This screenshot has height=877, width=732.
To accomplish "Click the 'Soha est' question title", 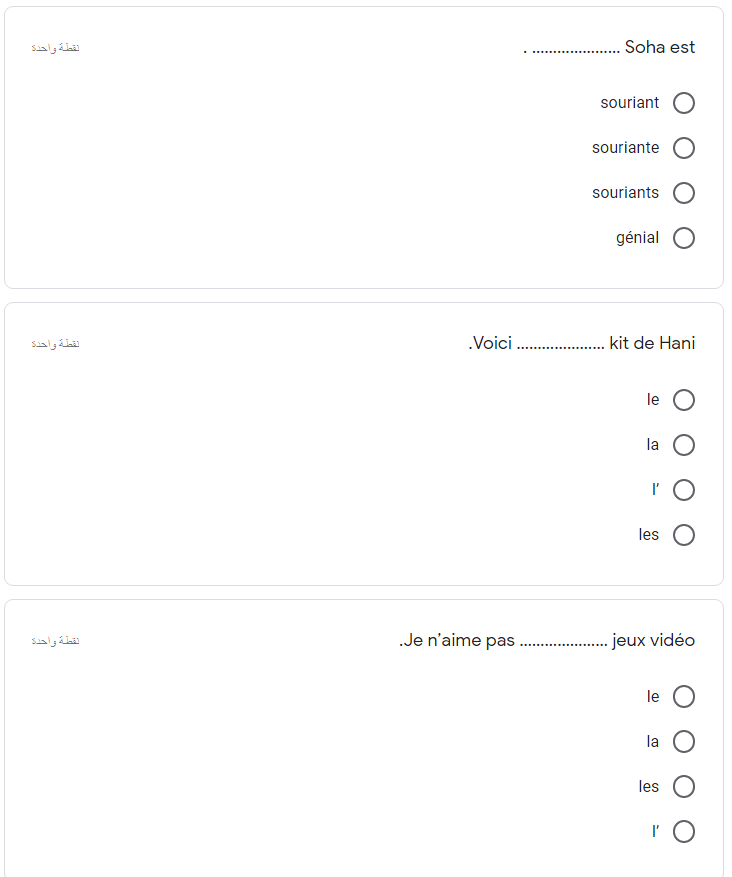I will [x=609, y=47].
